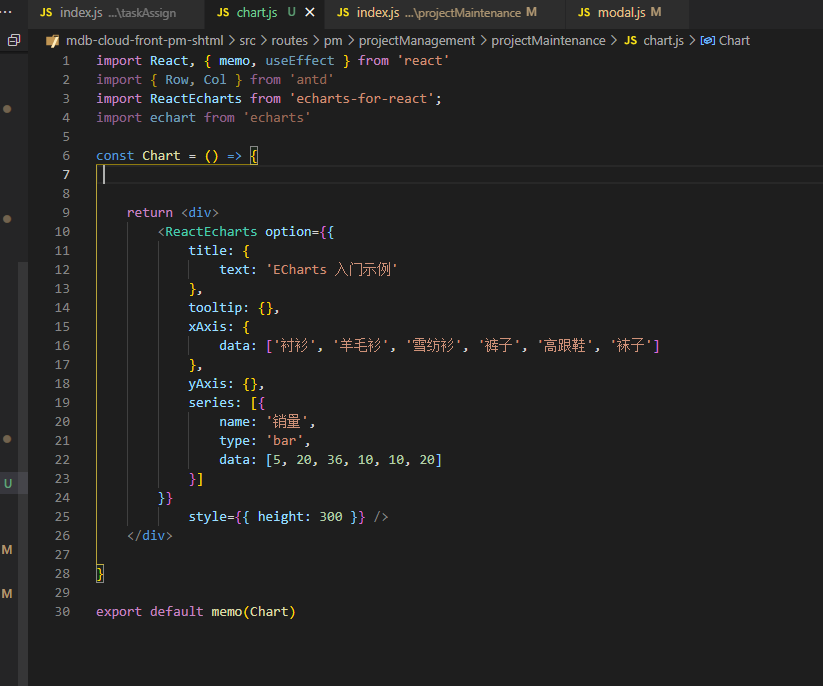Switch to the index.js taskAssign tab
The width and height of the screenshot is (823, 686).
pos(117,13)
